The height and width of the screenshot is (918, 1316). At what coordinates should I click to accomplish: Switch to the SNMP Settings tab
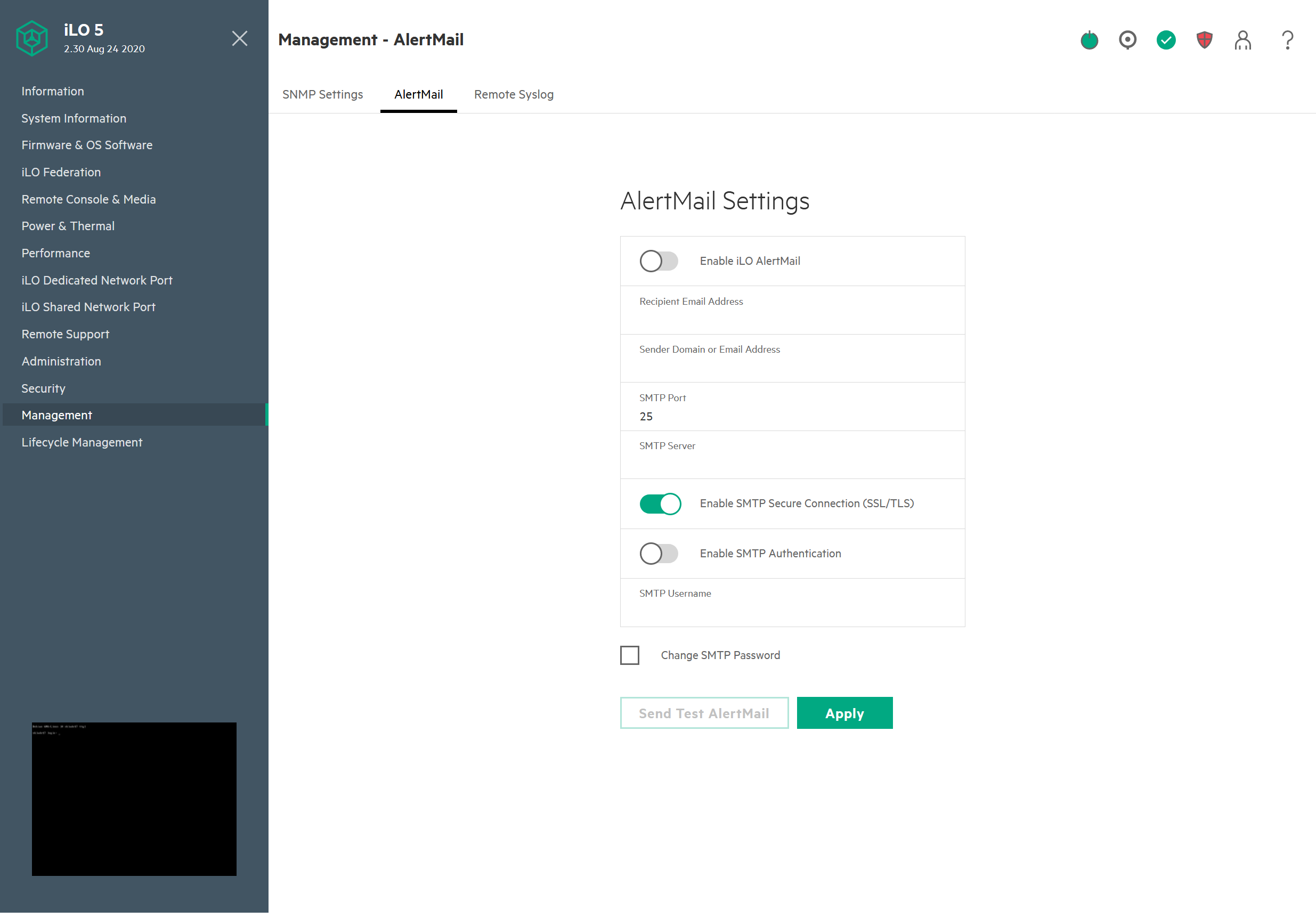(x=323, y=94)
